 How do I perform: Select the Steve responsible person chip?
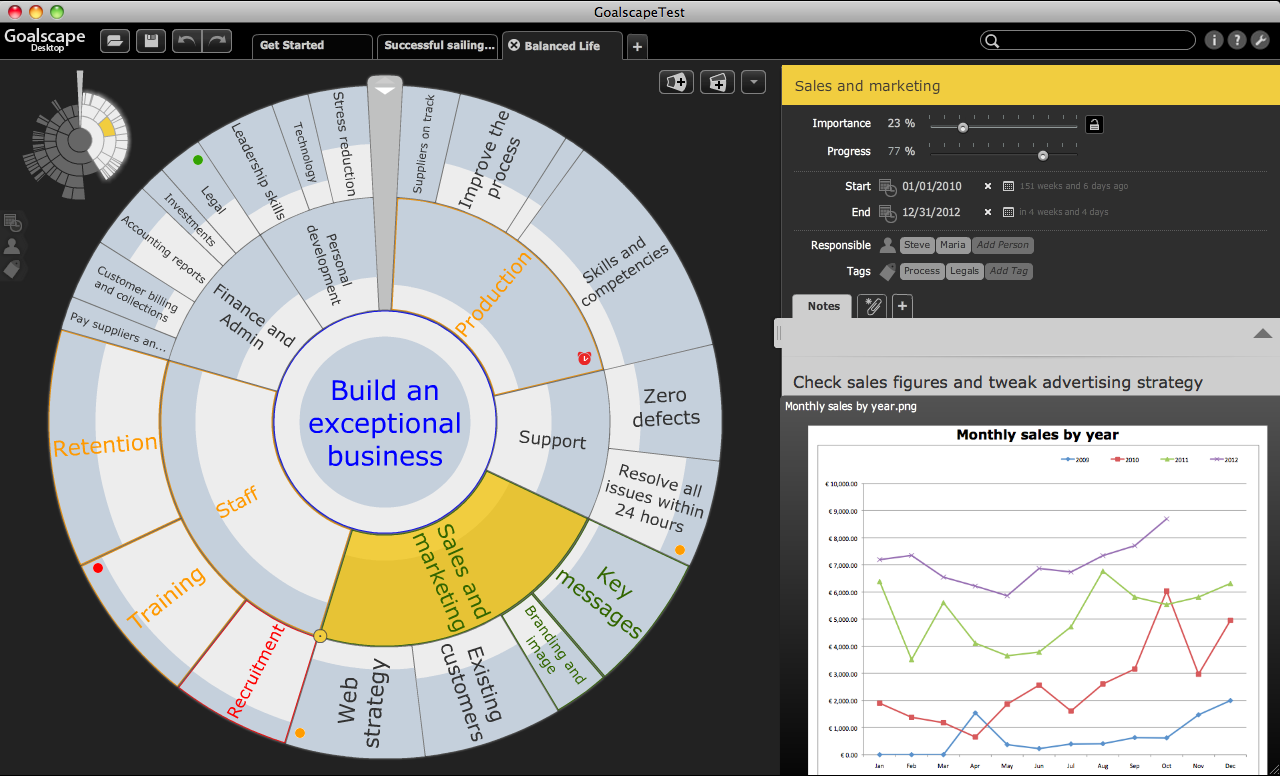[917, 245]
